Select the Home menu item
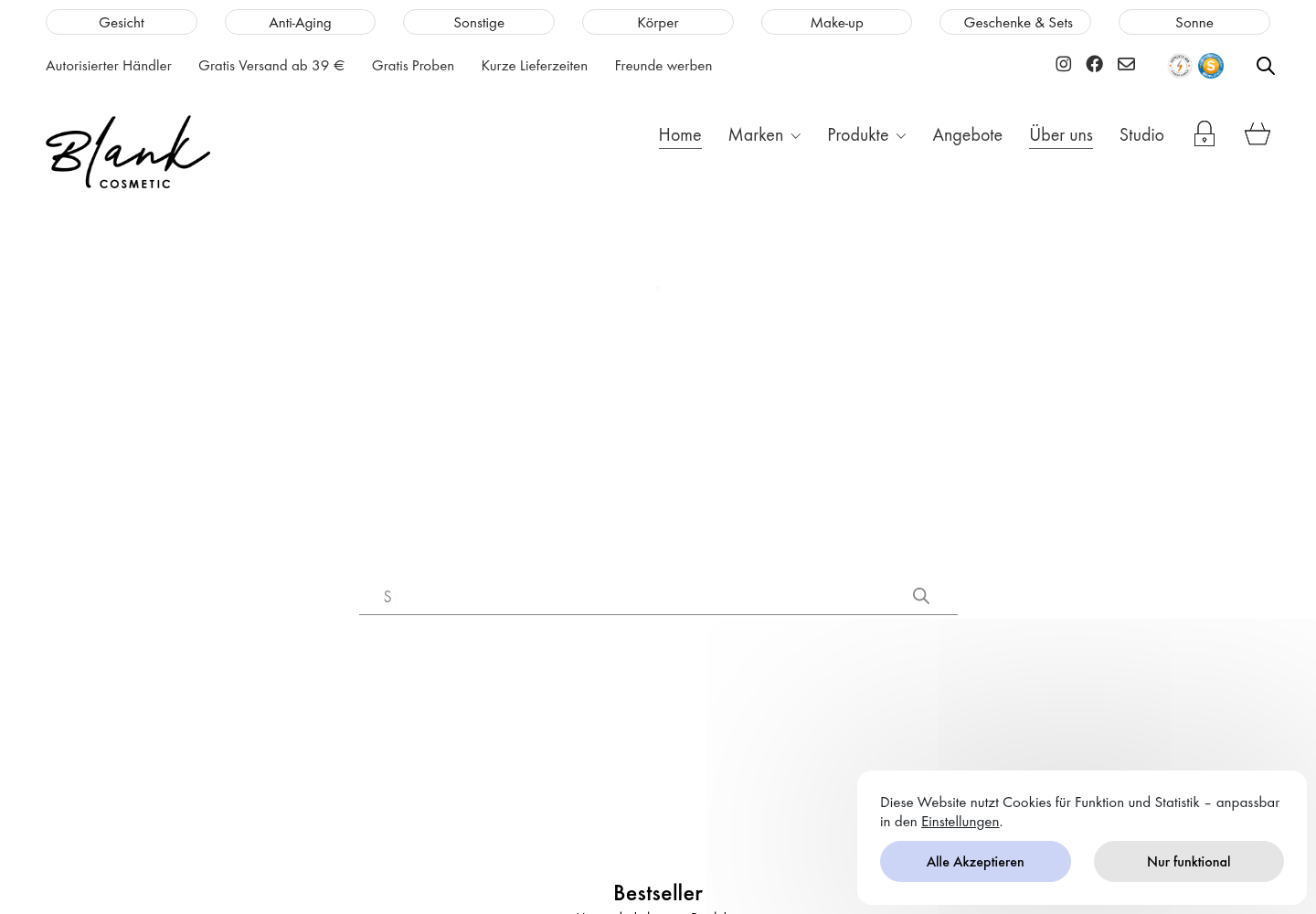Screen dimensions: 1316x914 point(680,134)
